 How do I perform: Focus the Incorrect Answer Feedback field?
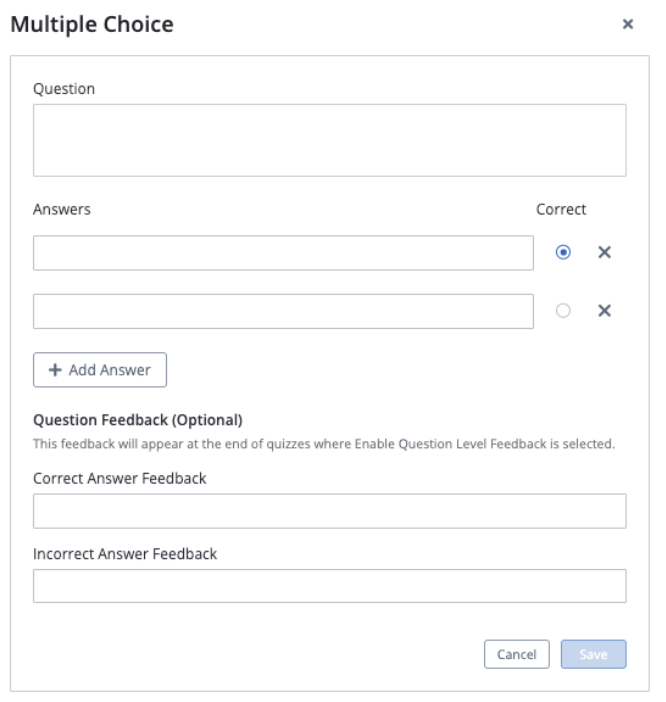(329, 586)
